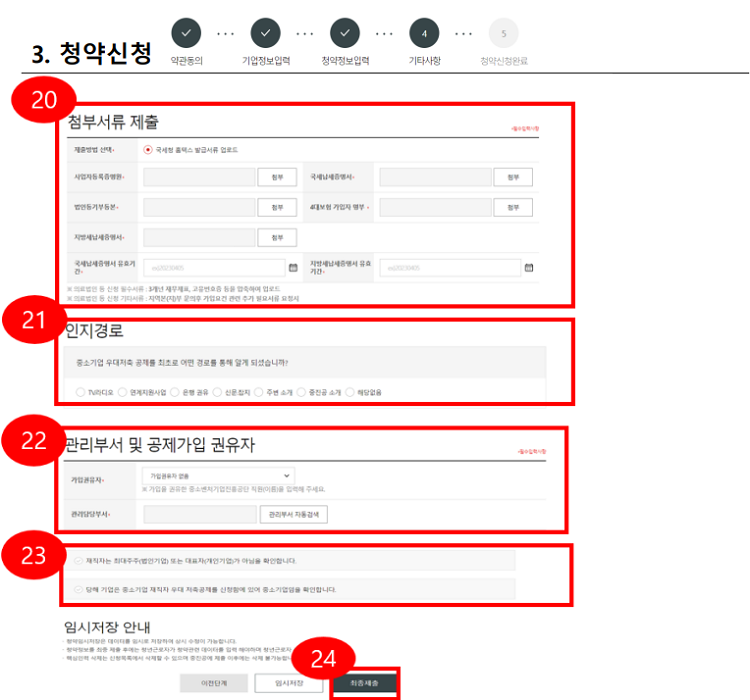Choose 은행 권유 as awareness route
Image resolution: width=750 pixels, height=700 pixels.
tap(176, 392)
